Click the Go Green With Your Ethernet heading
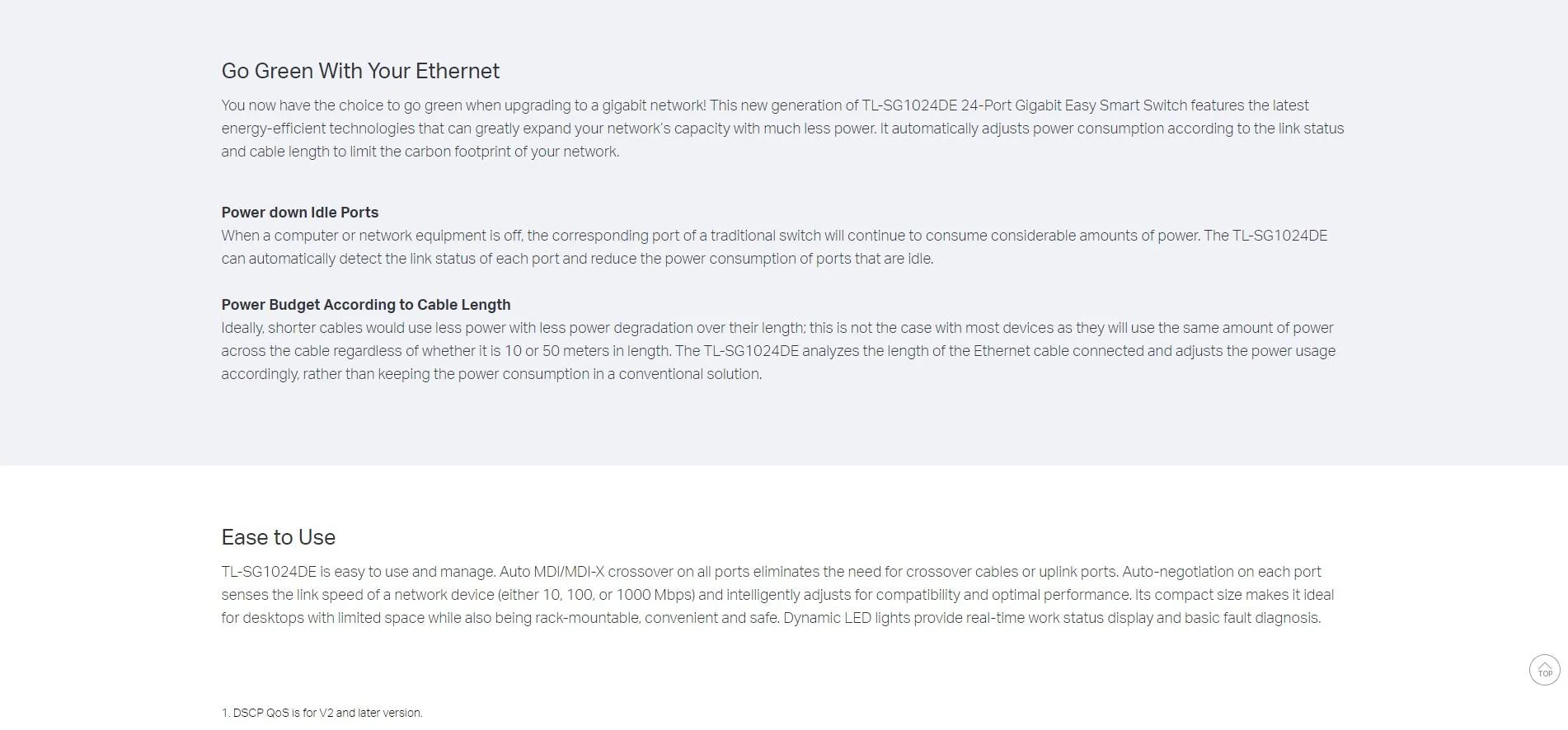This screenshot has height=730, width=1568. (x=360, y=72)
